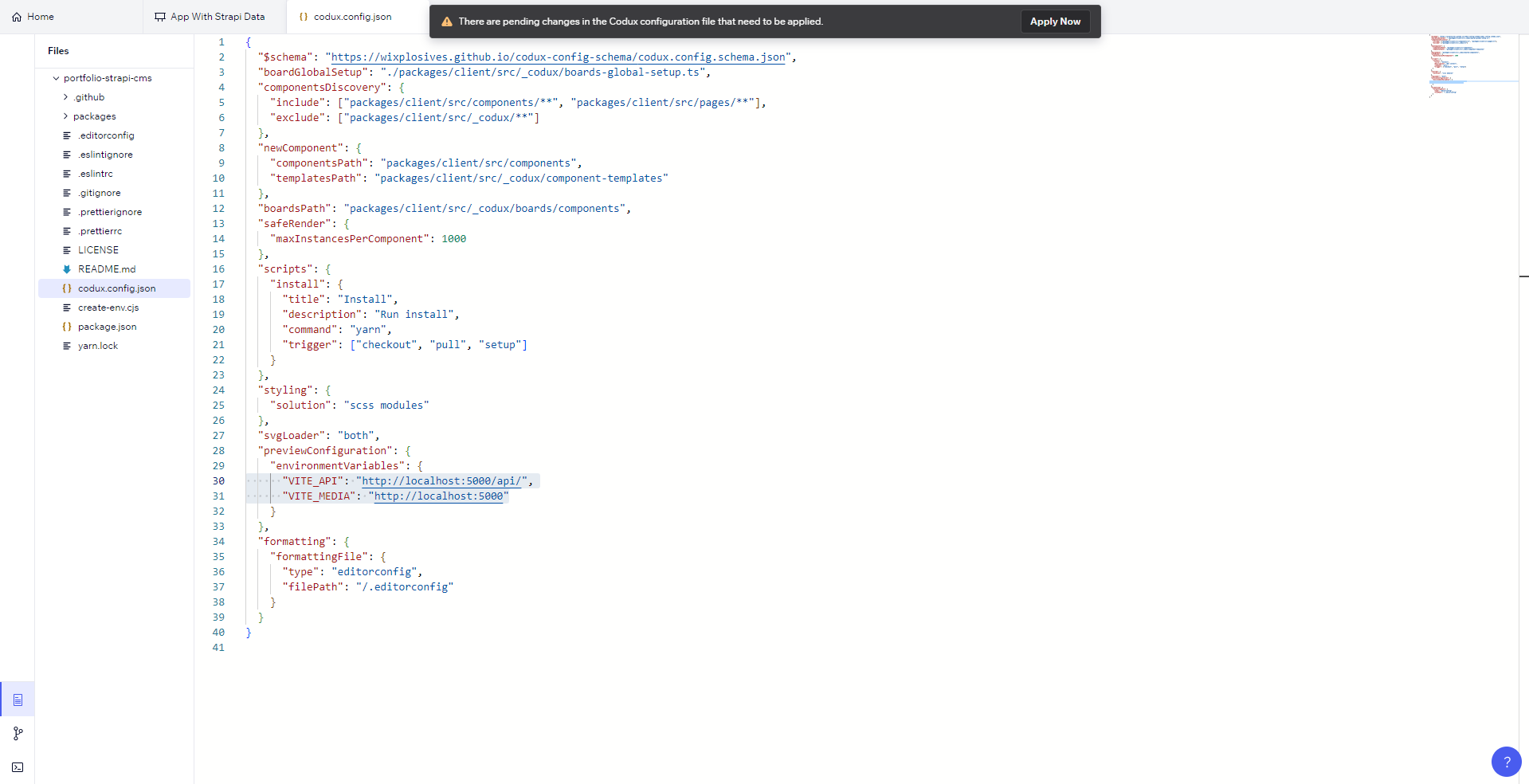This screenshot has height=784, width=1529.
Task: Open the Files panel sidebar icon
Action: (x=18, y=700)
